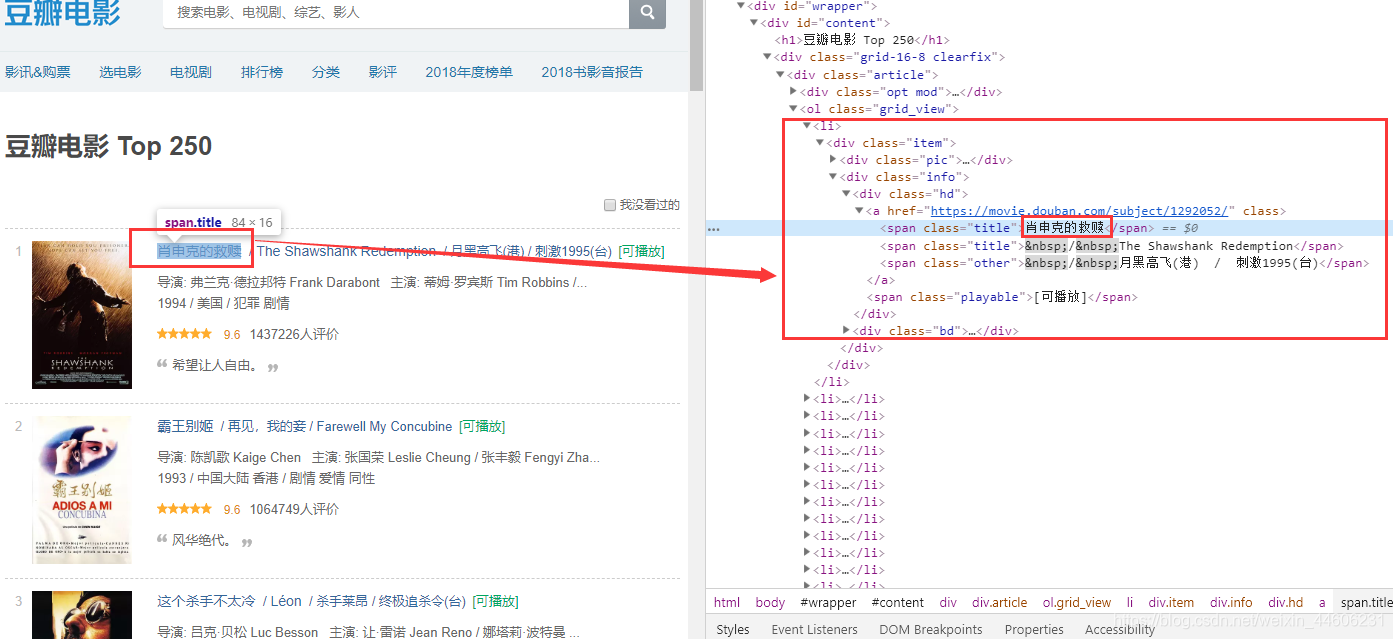Select the 1437226人评价 text
This screenshot has width=1393, height=639.
(294, 334)
